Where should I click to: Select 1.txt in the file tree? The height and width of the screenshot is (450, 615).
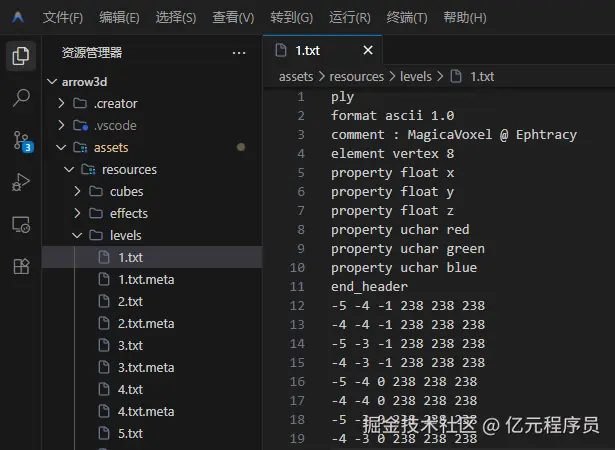[152, 257]
